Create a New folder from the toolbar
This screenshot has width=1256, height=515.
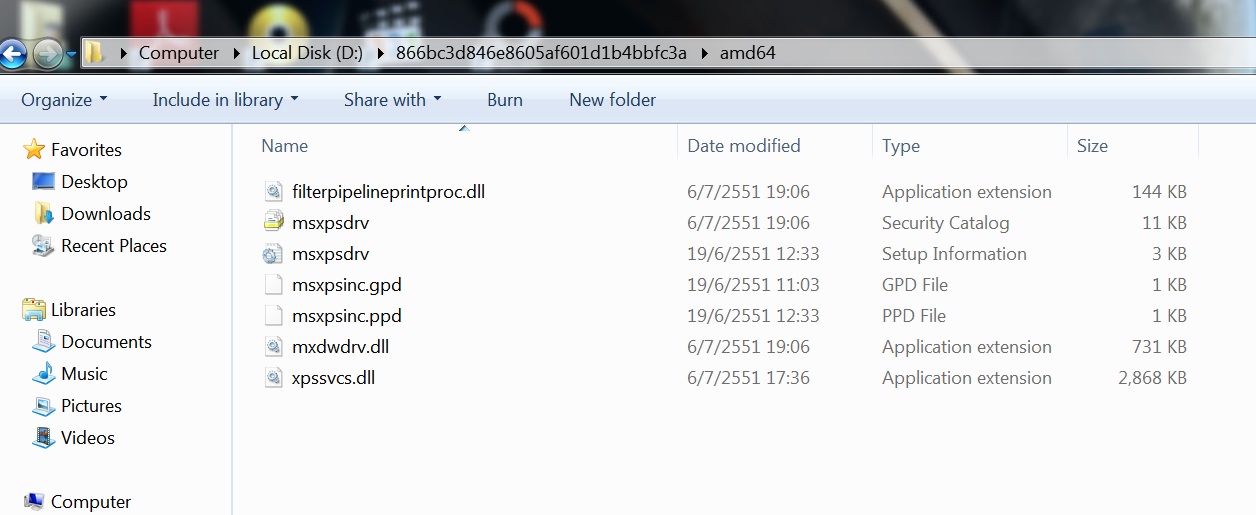612,100
